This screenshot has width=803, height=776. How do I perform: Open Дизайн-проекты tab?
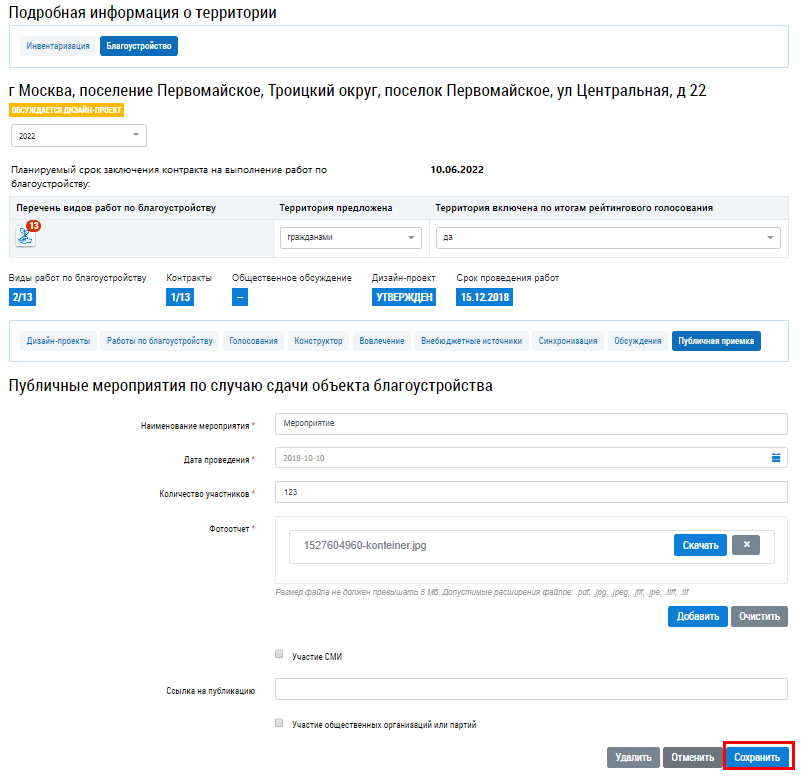58,341
